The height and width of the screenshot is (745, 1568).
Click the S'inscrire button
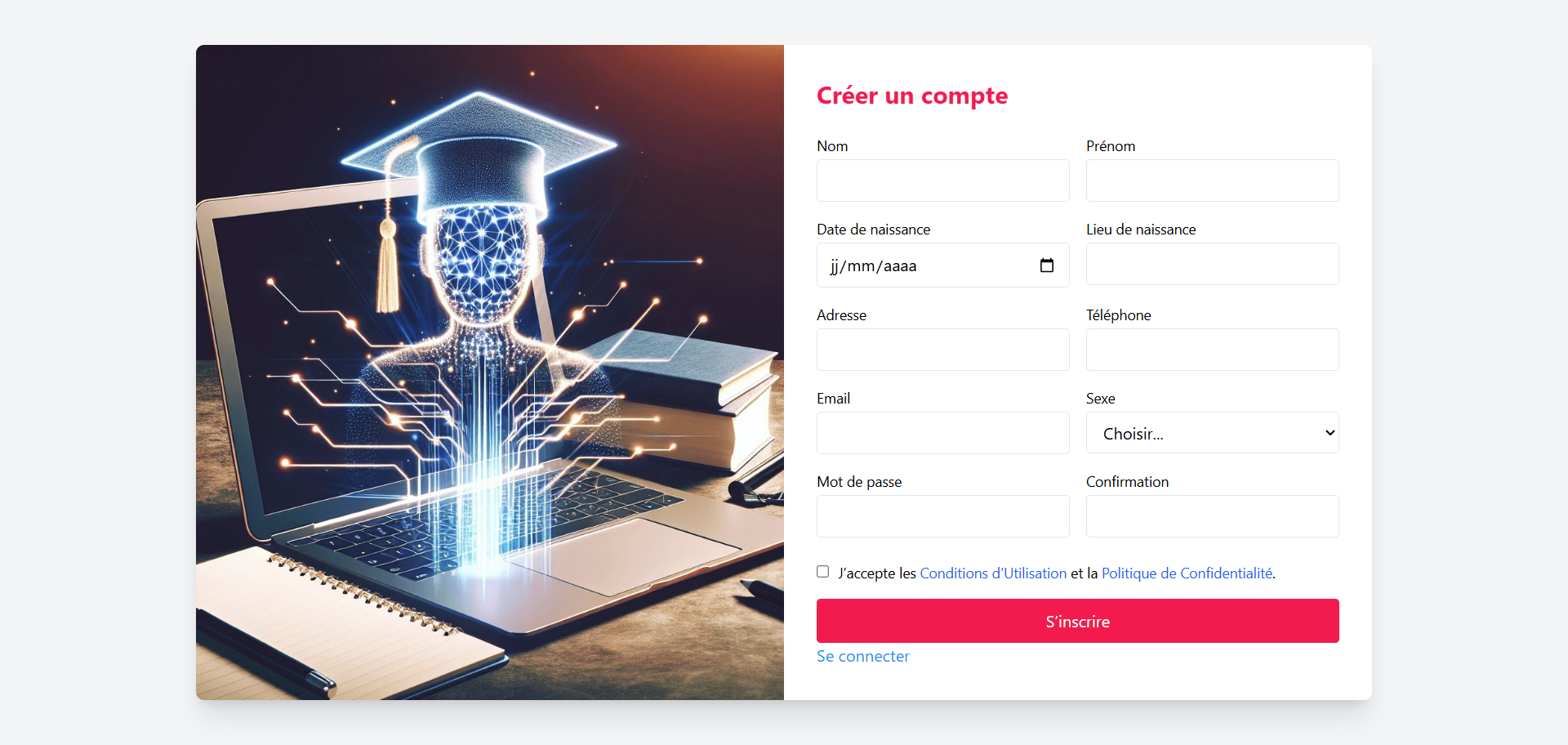(1078, 621)
